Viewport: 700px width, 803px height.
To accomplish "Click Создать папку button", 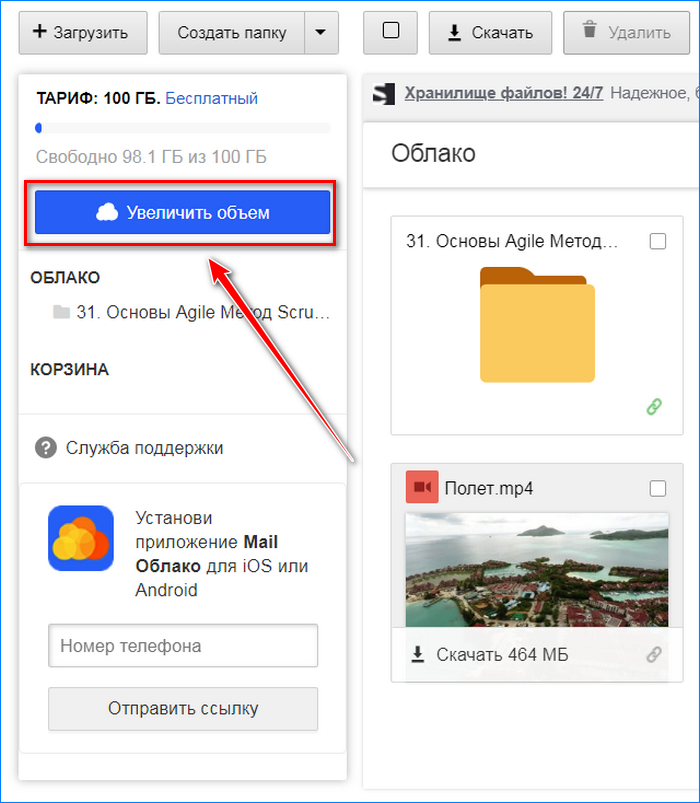I will [231, 33].
